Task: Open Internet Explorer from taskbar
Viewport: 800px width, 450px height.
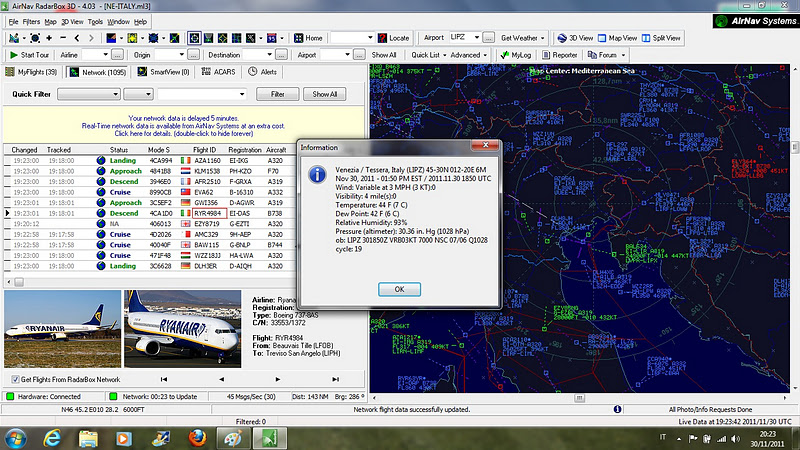Action: tap(52, 438)
